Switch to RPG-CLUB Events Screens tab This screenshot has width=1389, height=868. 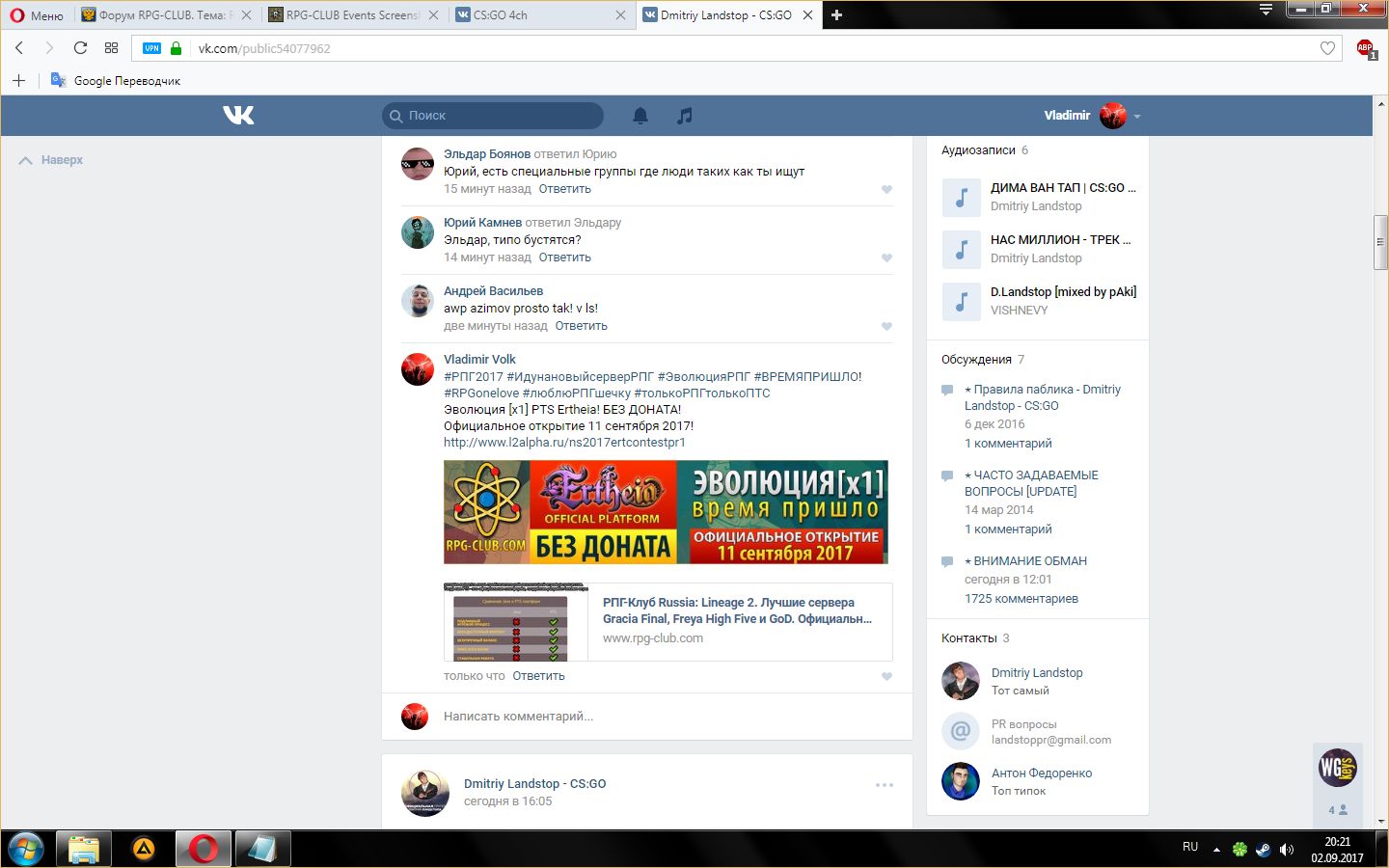pyautogui.click(x=352, y=14)
